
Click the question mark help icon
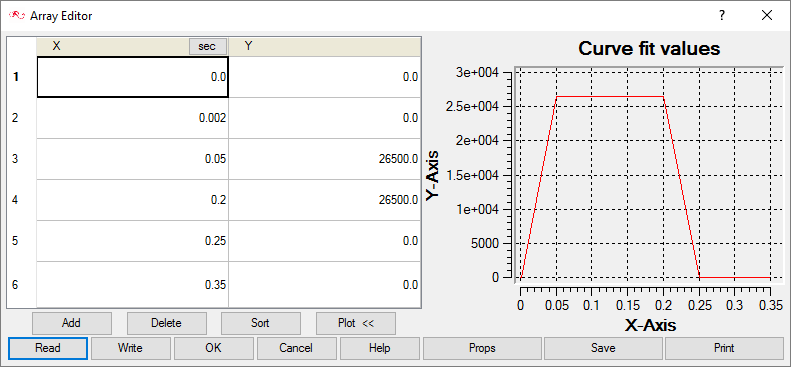(722, 16)
